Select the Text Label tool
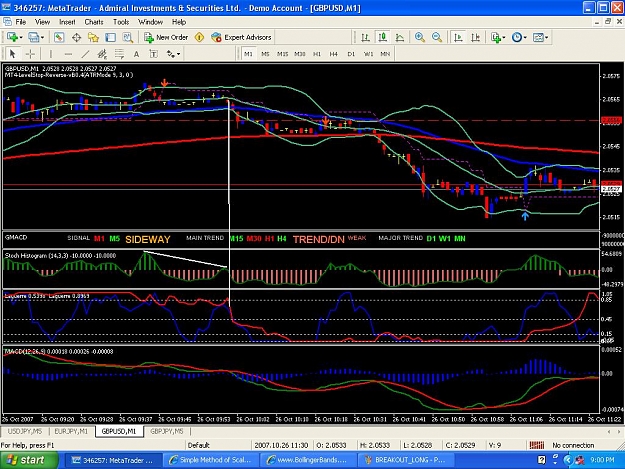Screen dimensions: 625x469 (x=153, y=54)
